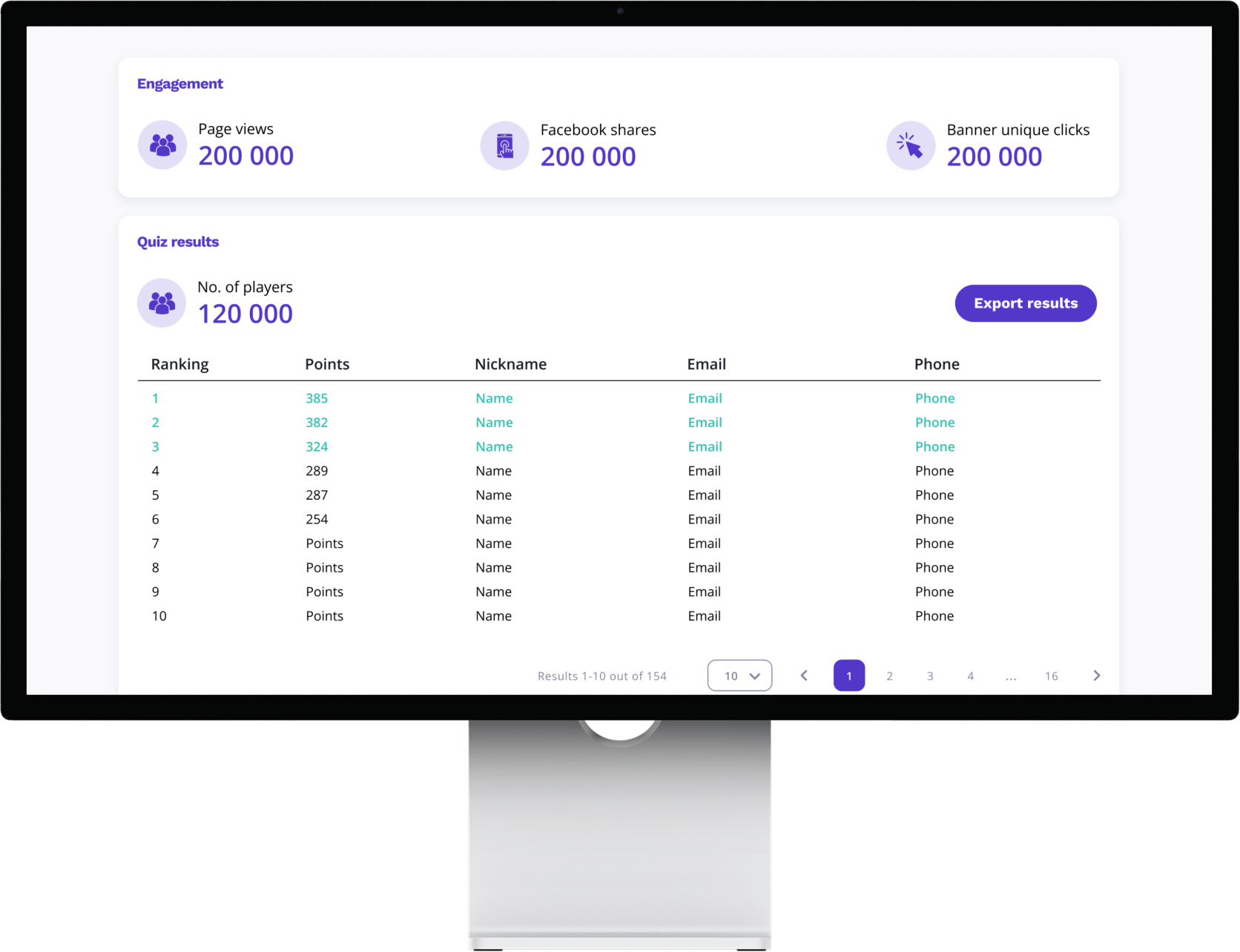Click the Facebook shares phone icon
This screenshot has width=1240, height=952.
[x=504, y=145]
